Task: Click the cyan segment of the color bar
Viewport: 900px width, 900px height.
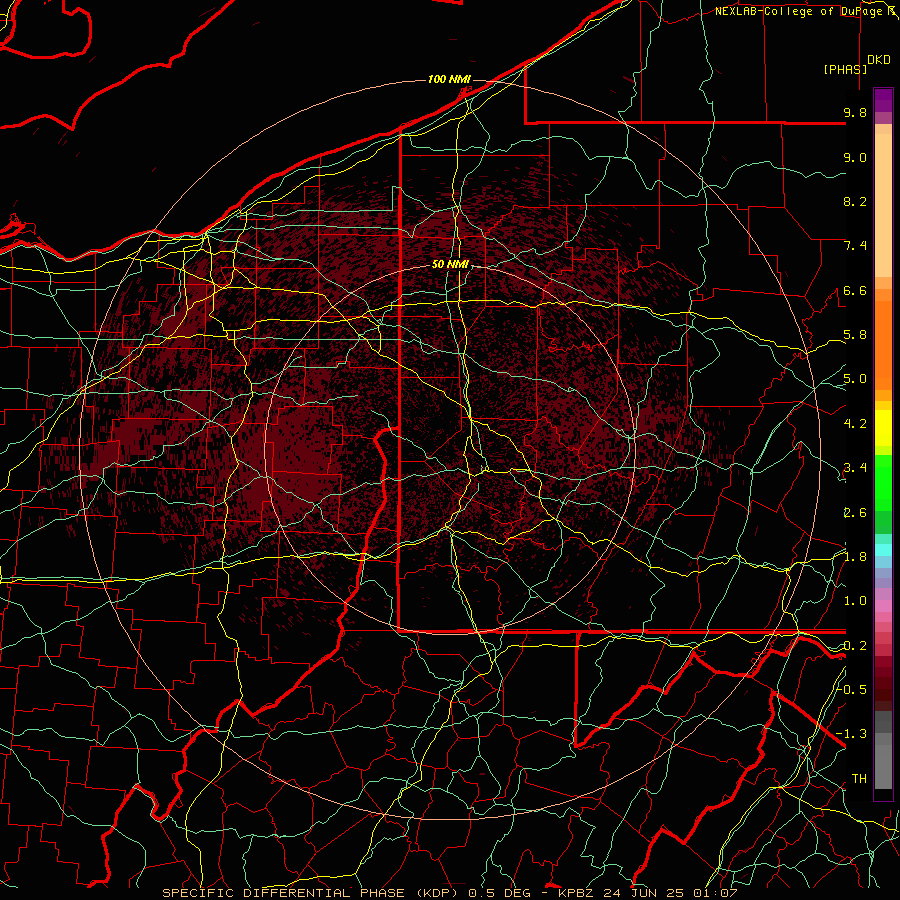Action: 883,550
